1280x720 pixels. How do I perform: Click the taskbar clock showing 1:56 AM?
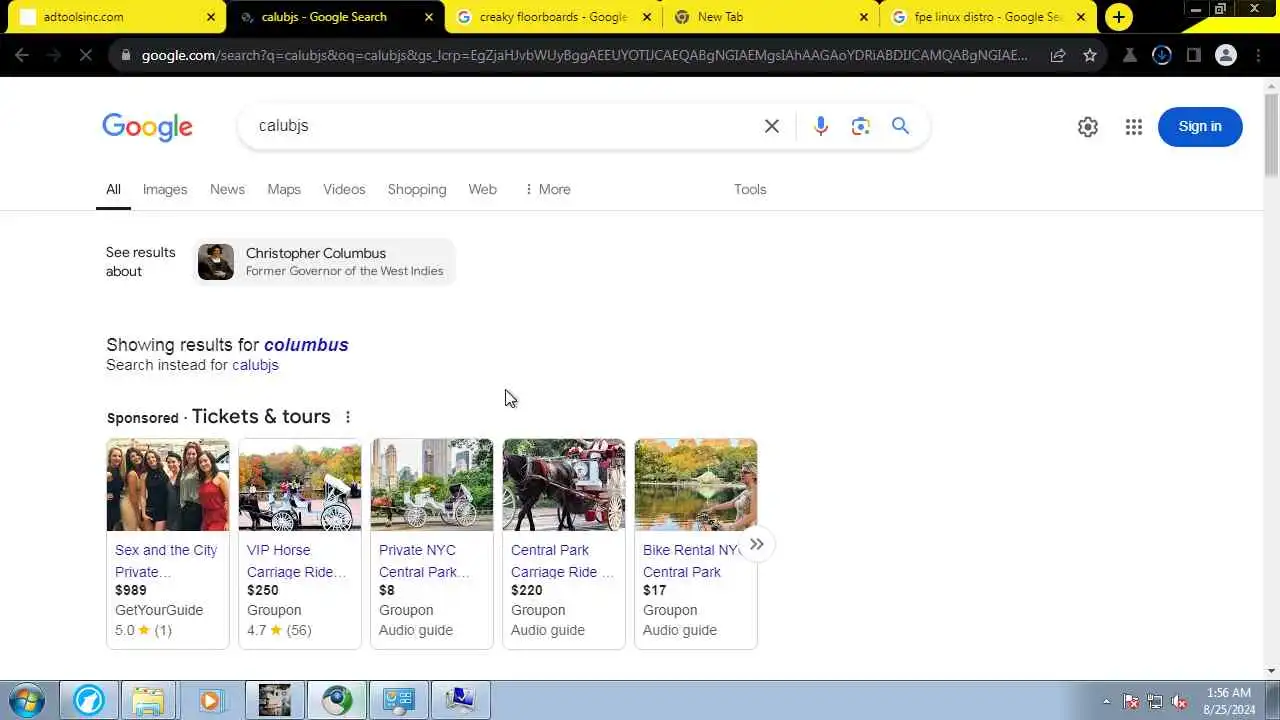coord(1229,701)
